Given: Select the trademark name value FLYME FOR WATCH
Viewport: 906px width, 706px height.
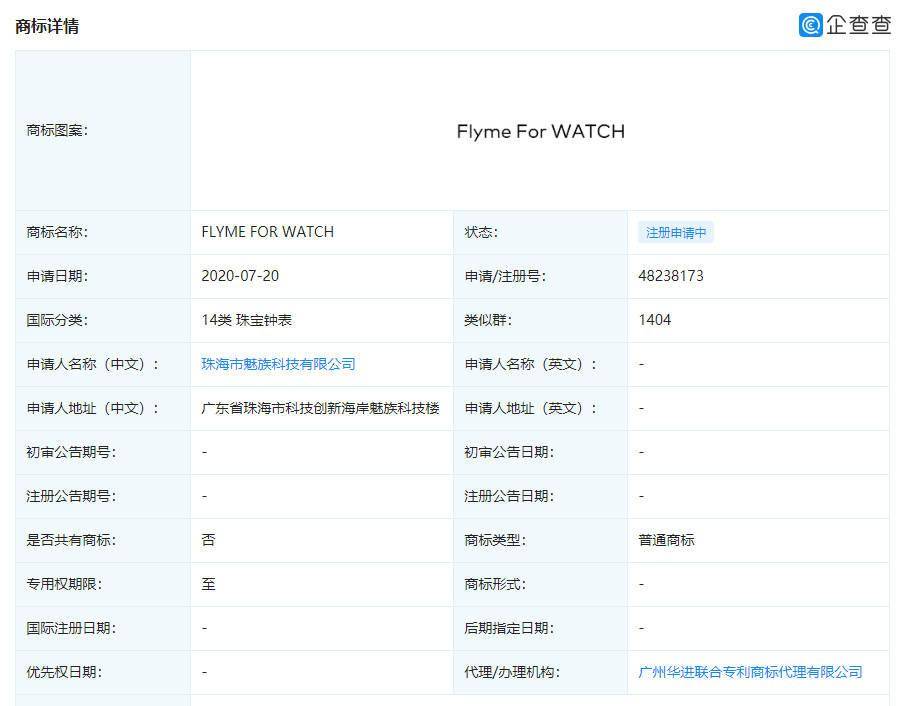Looking at the screenshot, I should [x=268, y=232].
